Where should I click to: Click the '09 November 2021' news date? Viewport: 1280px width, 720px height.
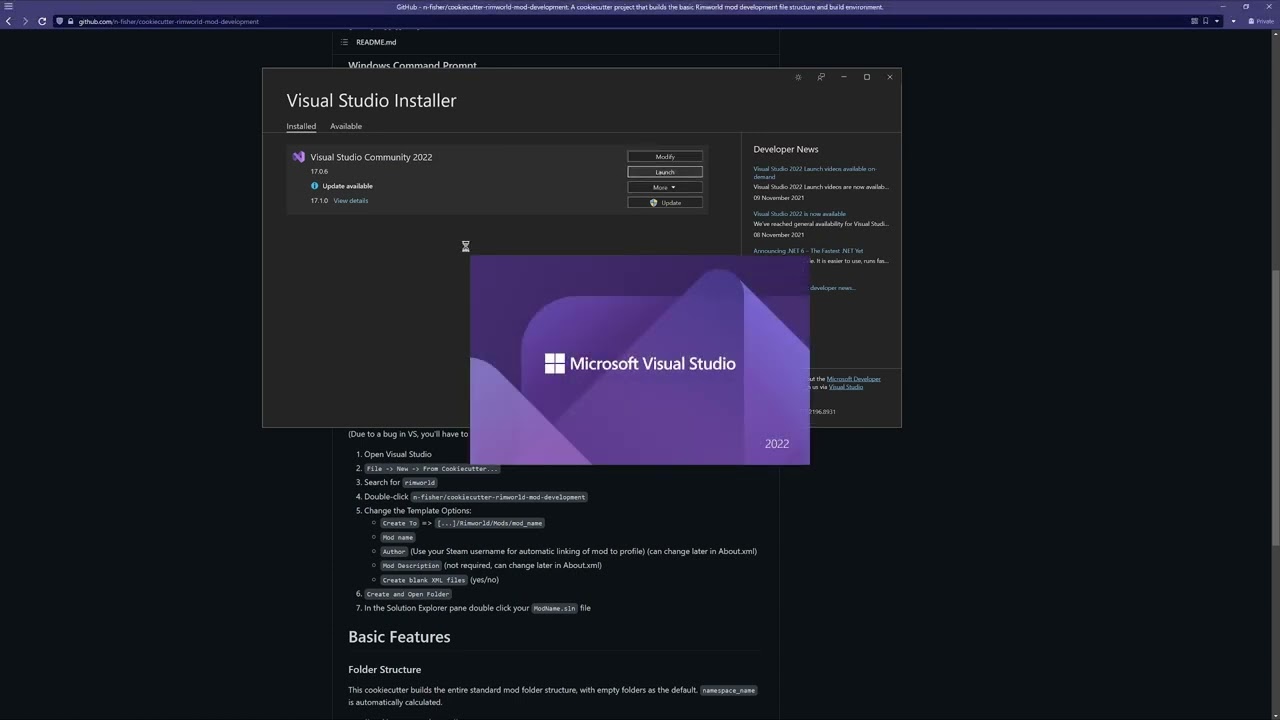tap(778, 198)
